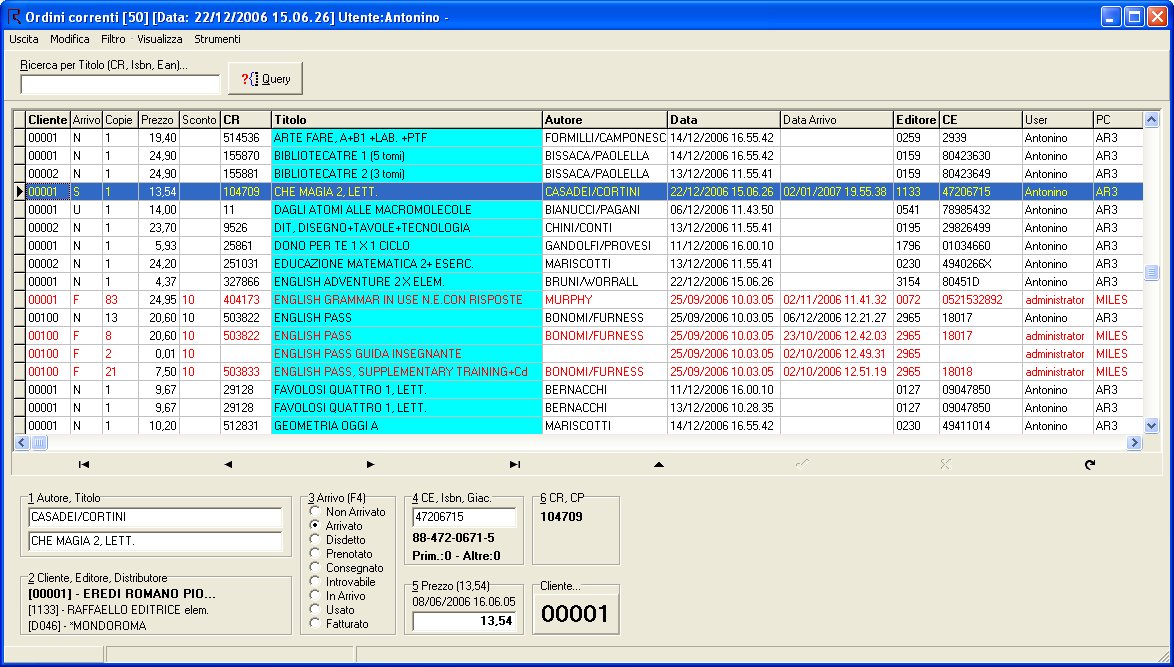Click arrival date '06/12/2006 12.21.27'
Image resolution: width=1174 pixels, height=667 pixels.
(x=836, y=317)
